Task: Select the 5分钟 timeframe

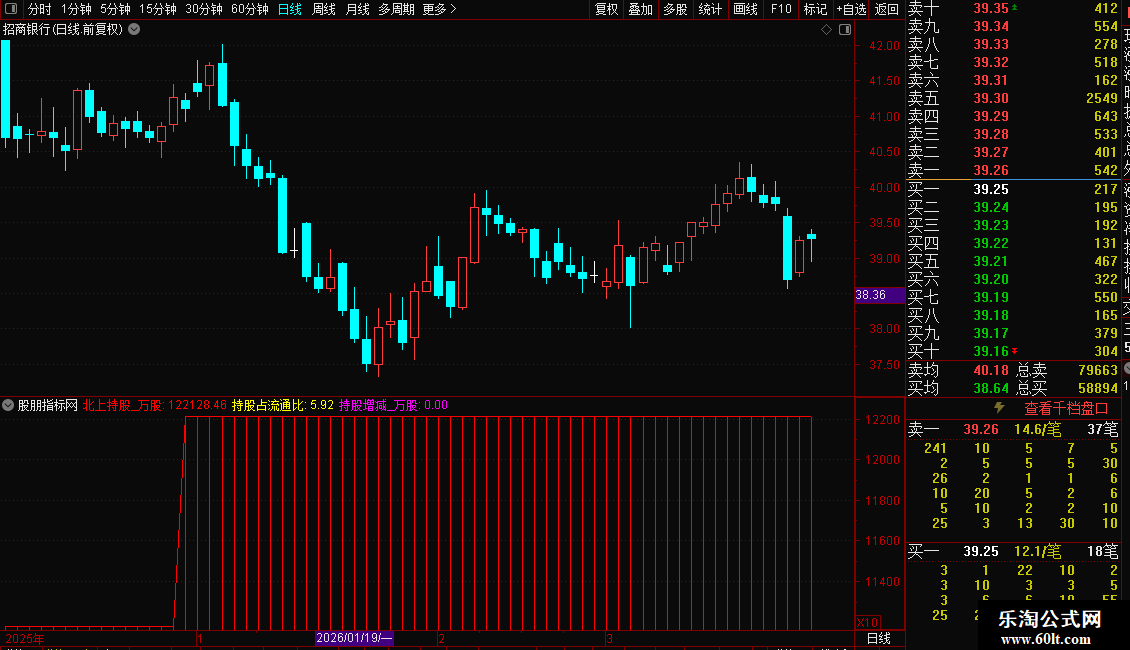Action: [x=115, y=9]
